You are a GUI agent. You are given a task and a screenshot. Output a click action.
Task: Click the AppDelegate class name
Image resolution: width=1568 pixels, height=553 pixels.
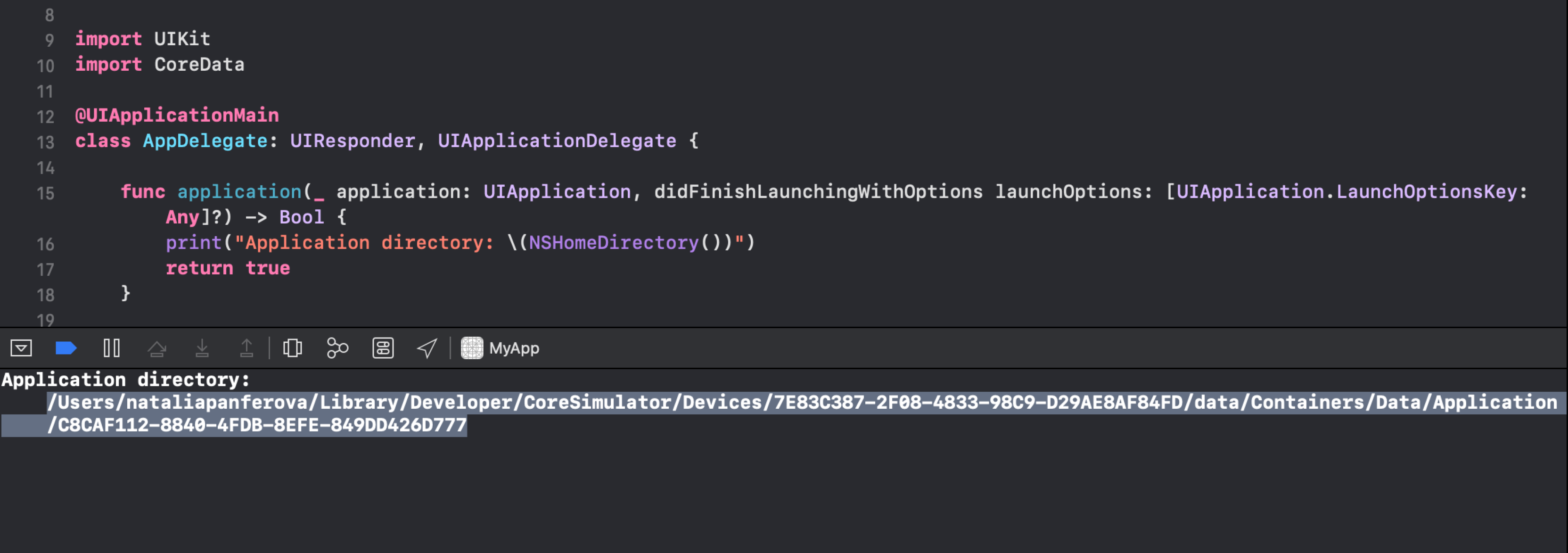pos(204,140)
